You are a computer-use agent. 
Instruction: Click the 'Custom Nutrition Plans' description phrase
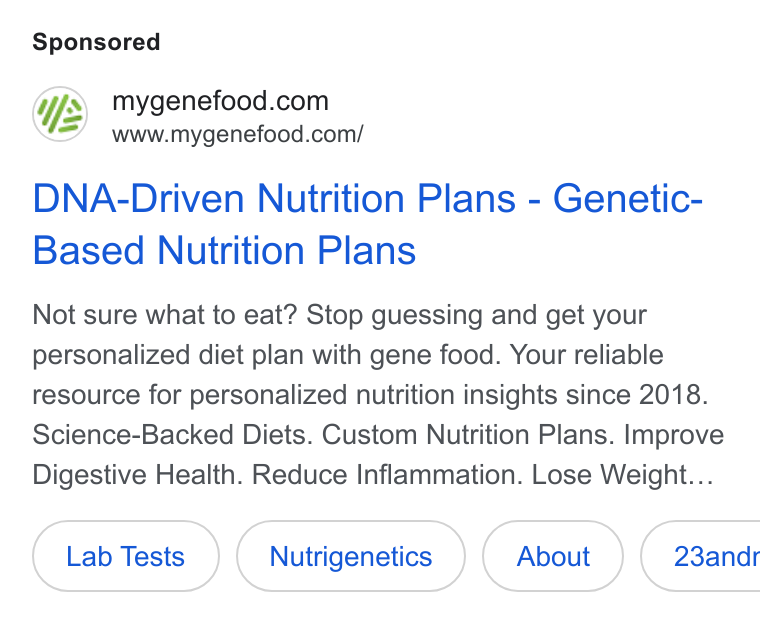point(468,434)
